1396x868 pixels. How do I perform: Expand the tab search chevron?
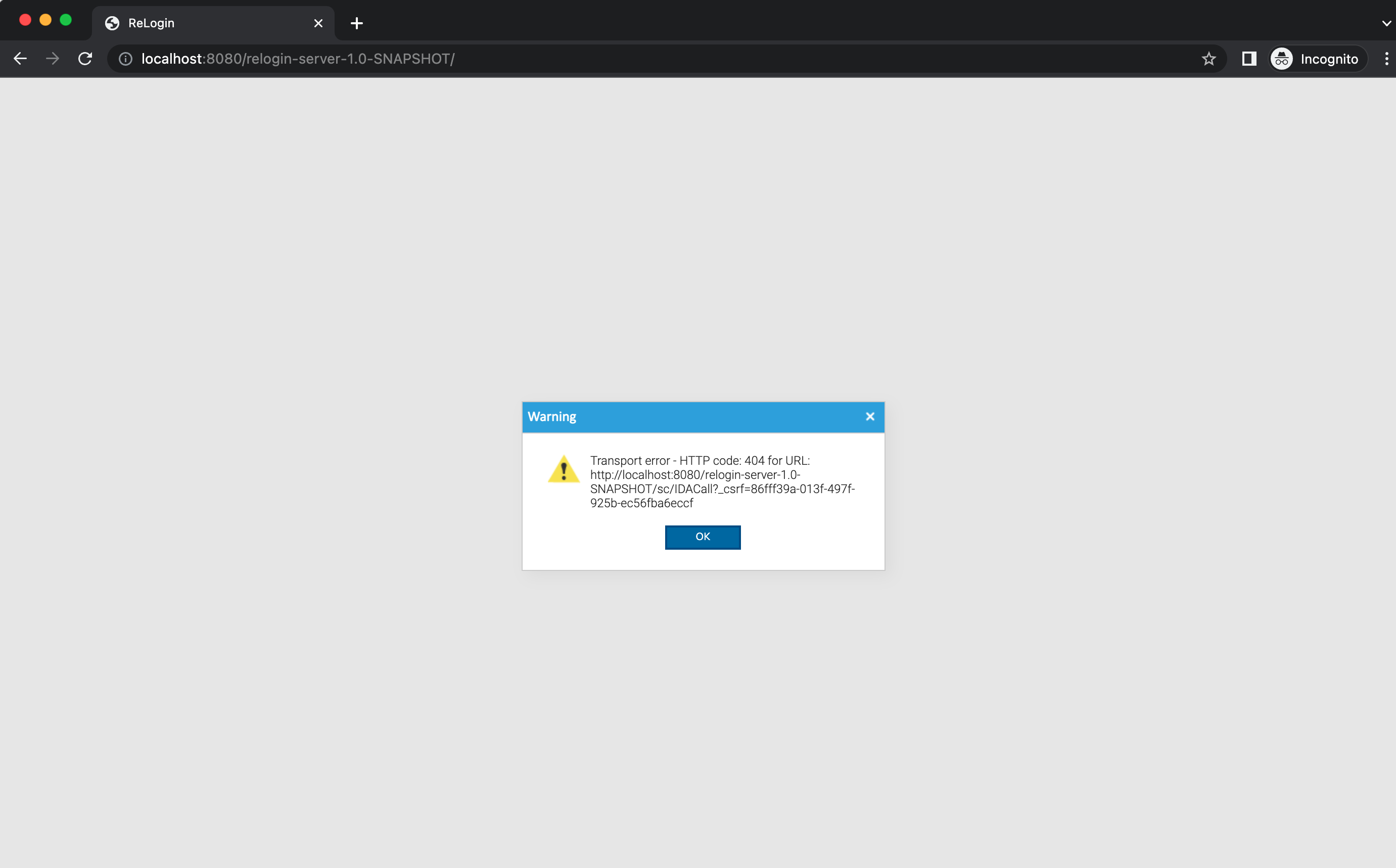point(1386,23)
